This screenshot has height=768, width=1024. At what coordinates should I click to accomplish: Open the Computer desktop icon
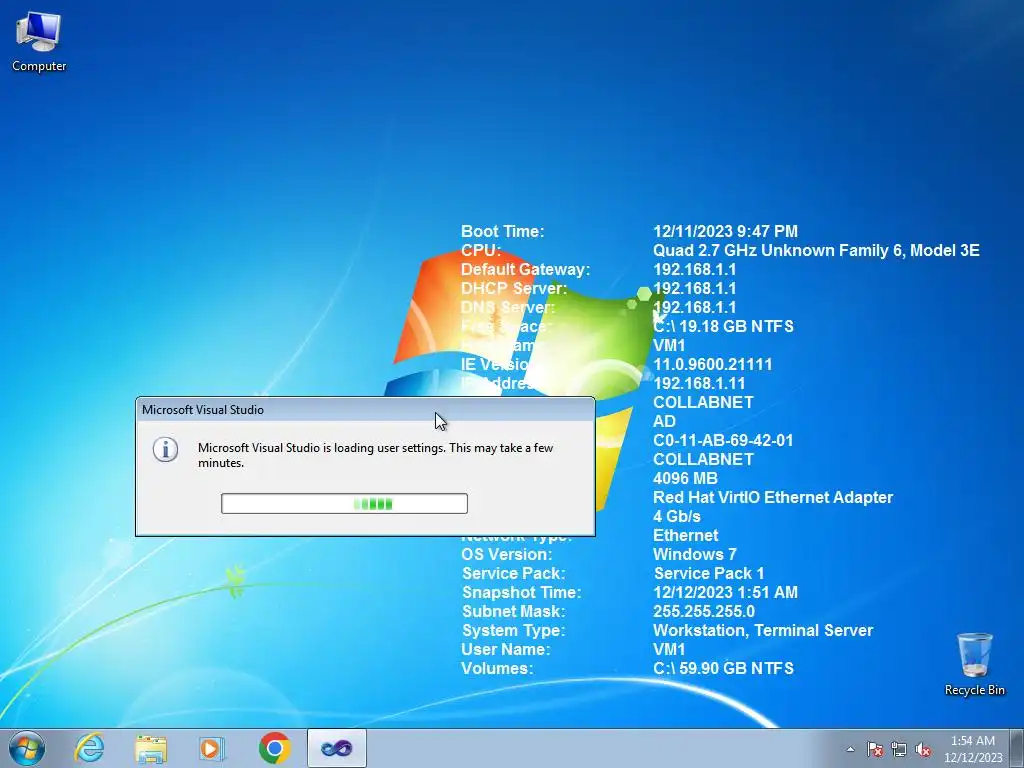[39, 42]
